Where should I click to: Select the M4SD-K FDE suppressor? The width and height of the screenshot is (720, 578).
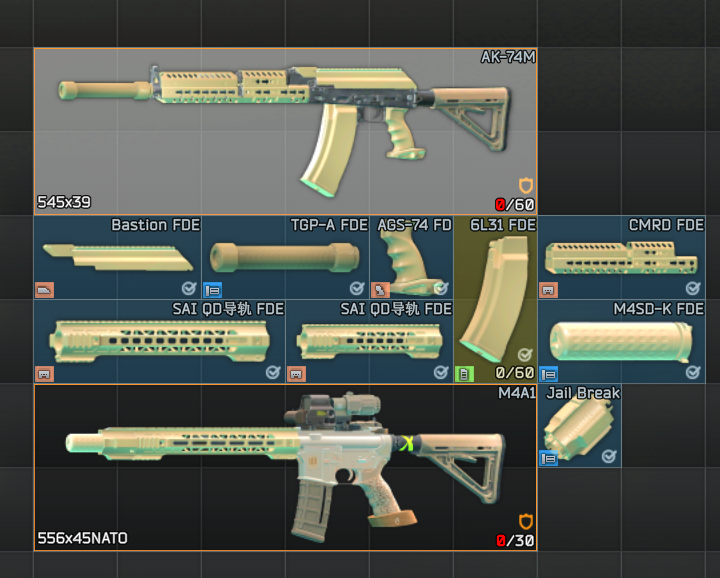(x=622, y=341)
